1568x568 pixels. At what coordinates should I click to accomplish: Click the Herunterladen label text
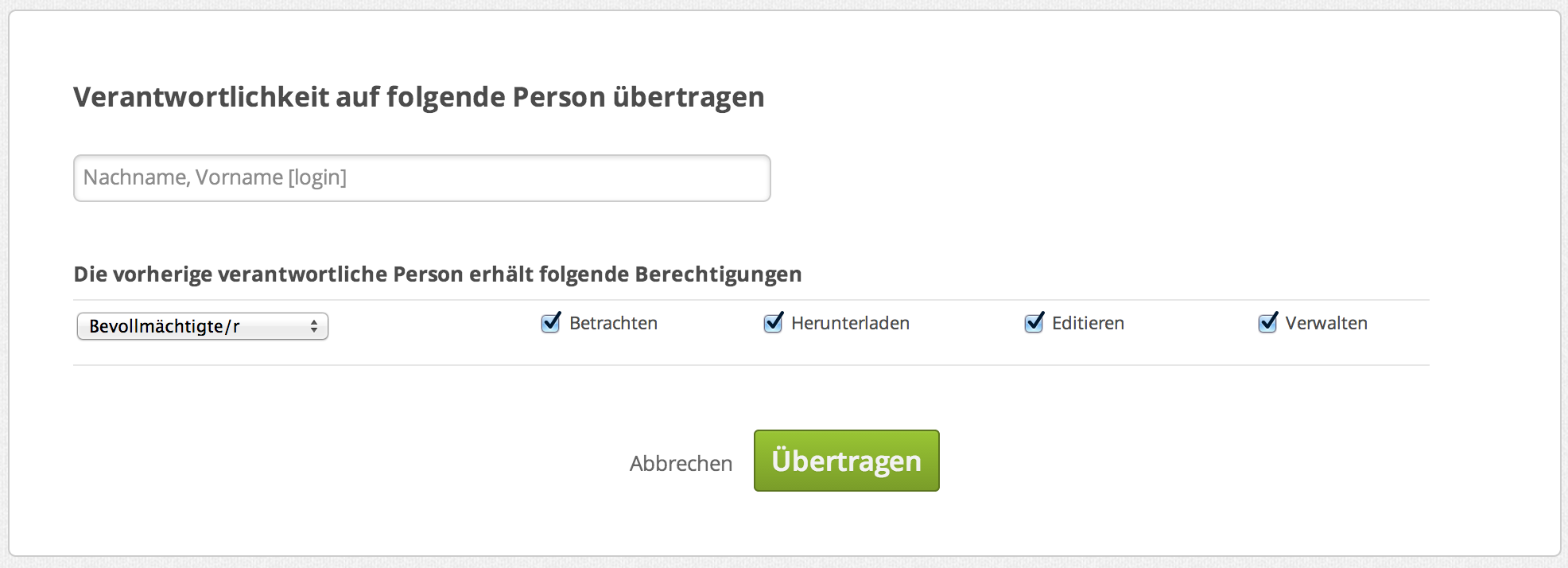(850, 323)
